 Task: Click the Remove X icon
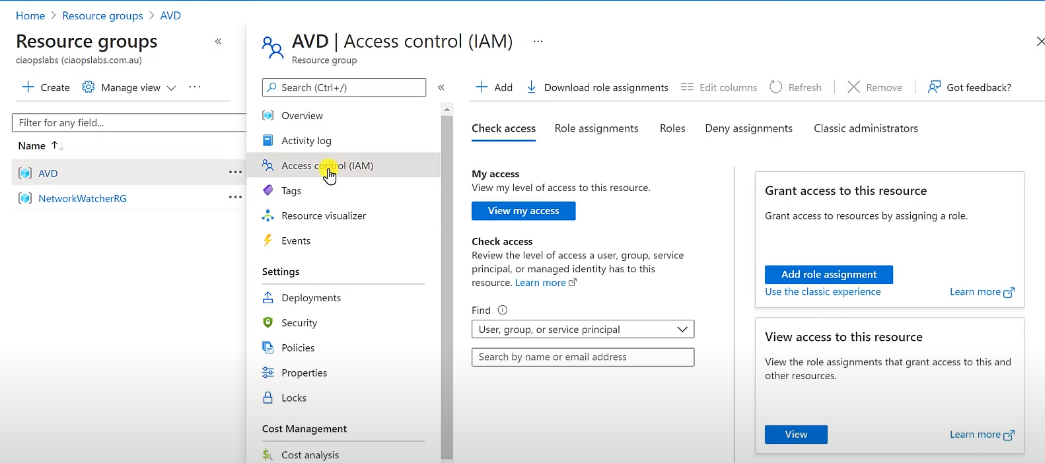coord(853,87)
